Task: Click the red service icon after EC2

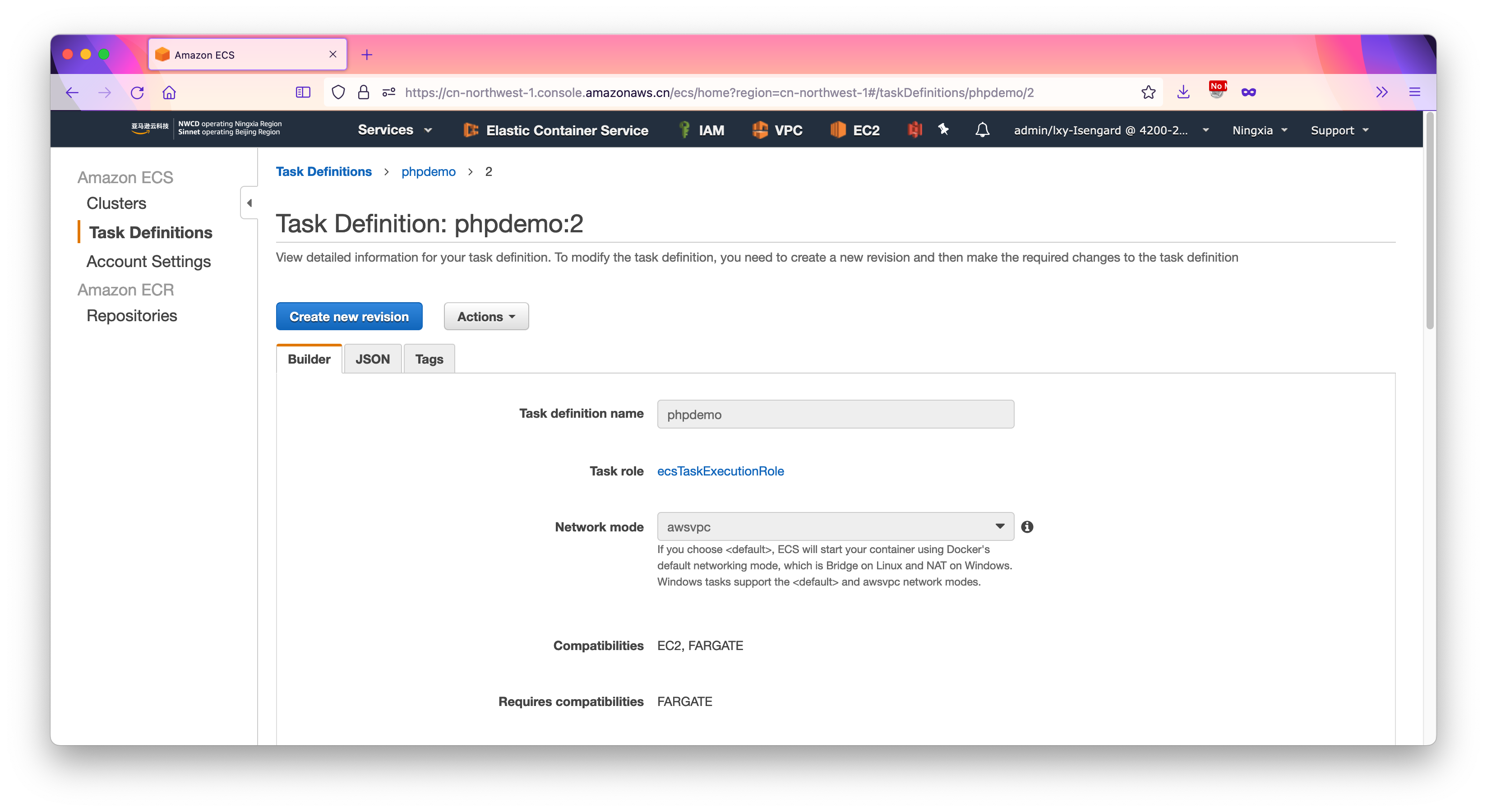Action: pyautogui.click(x=915, y=130)
